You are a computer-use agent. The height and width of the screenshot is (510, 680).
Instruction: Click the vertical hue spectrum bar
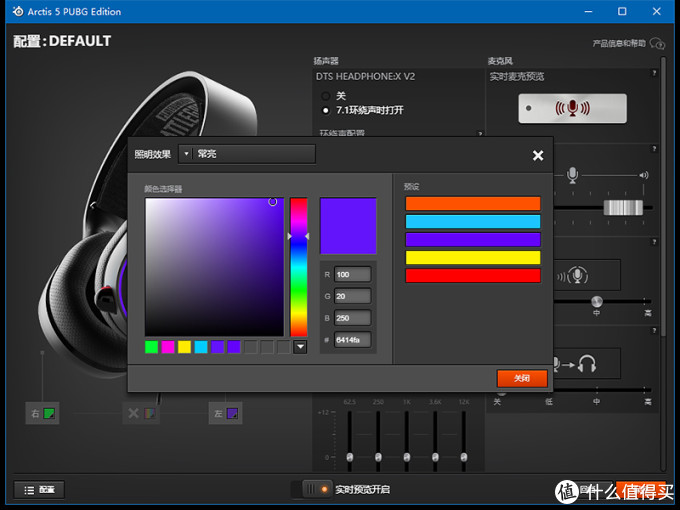pos(298,267)
